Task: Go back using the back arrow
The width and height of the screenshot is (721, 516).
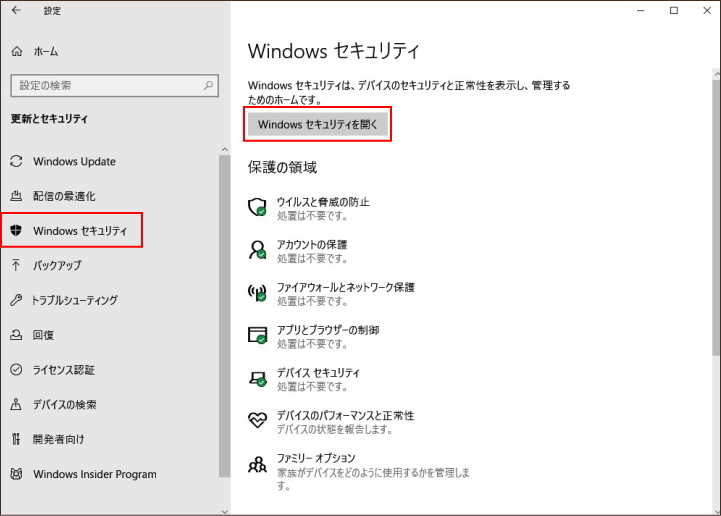Action: click(15, 11)
